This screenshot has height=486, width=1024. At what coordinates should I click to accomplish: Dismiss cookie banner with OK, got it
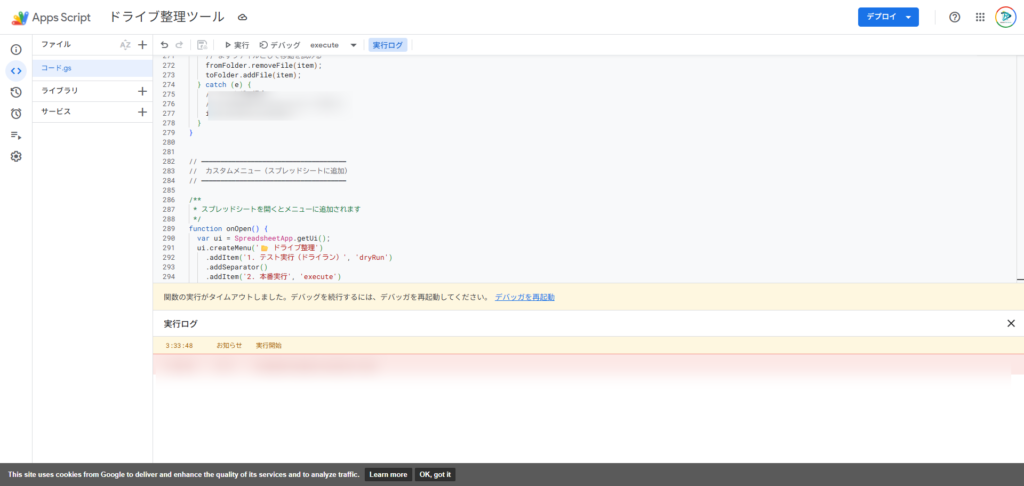435,475
